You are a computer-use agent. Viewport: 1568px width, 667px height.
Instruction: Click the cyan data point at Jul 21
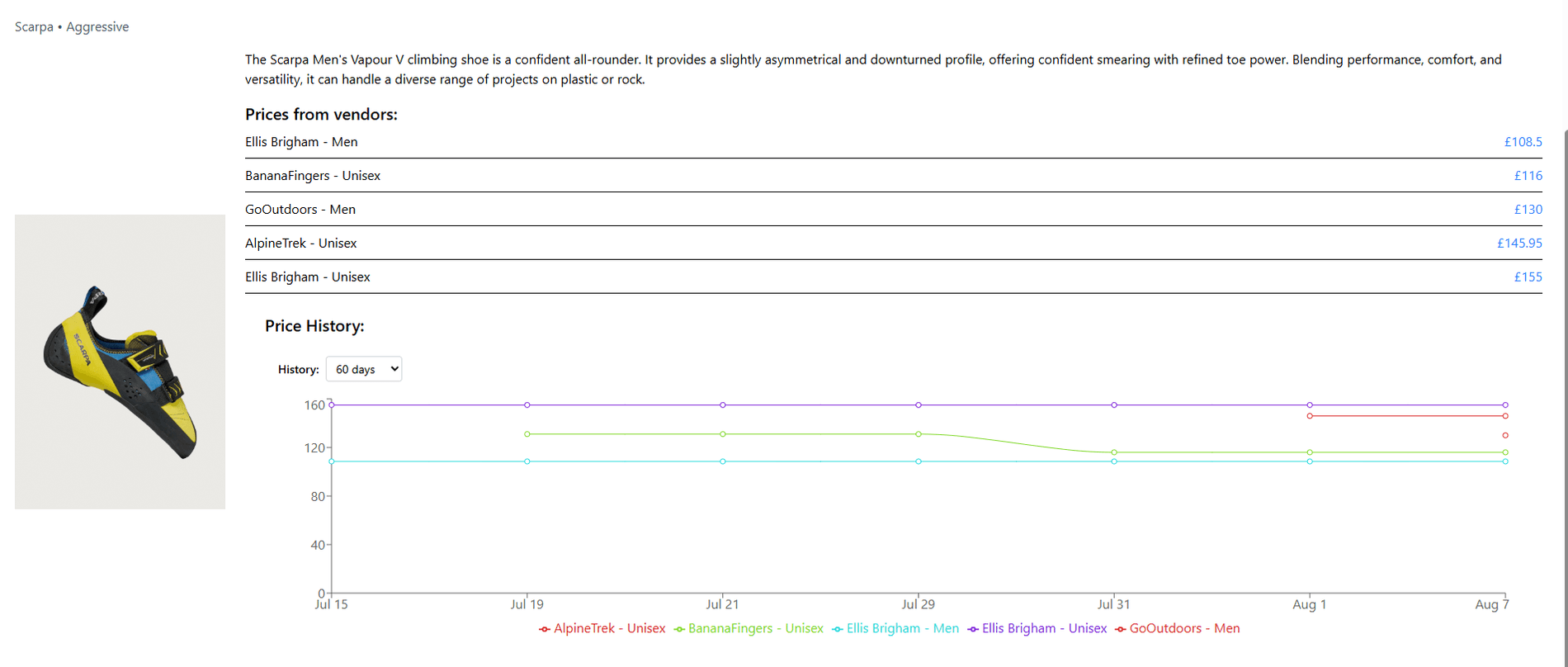[723, 461]
